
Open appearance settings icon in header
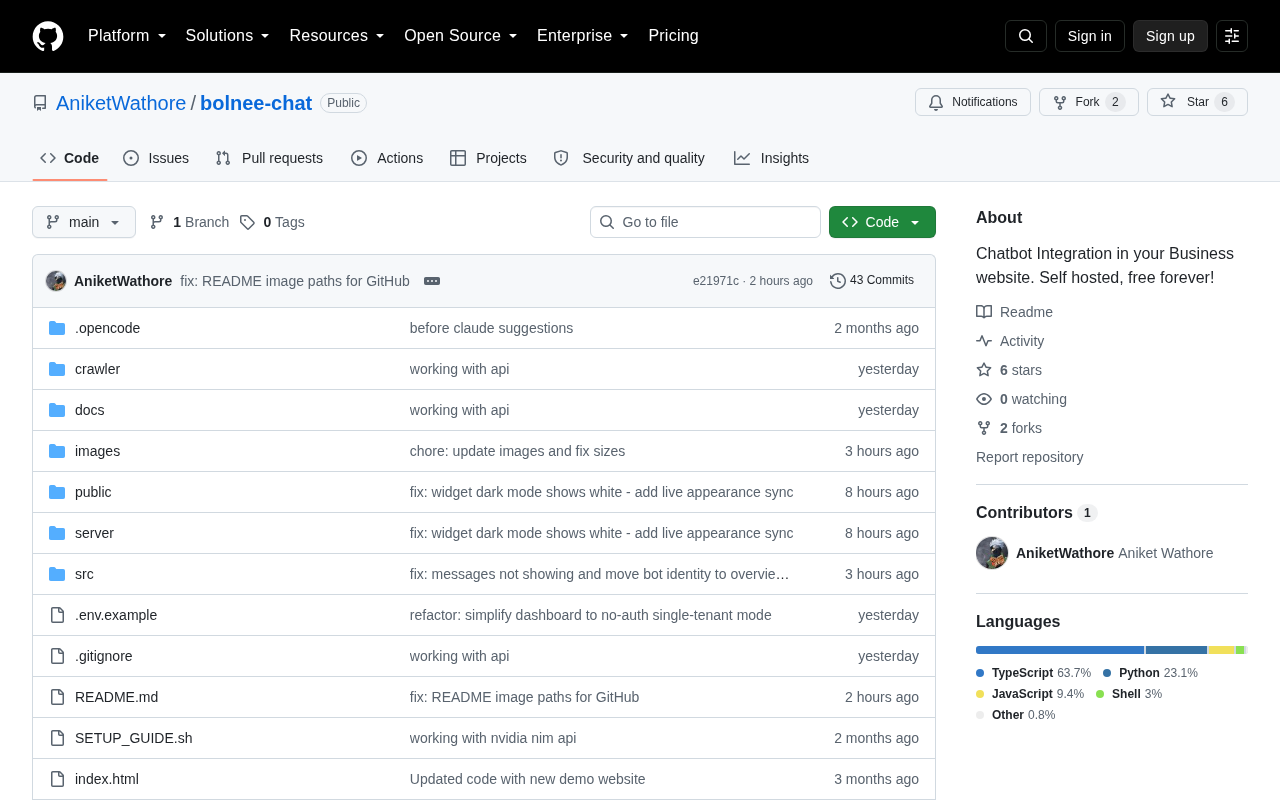[1232, 36]
